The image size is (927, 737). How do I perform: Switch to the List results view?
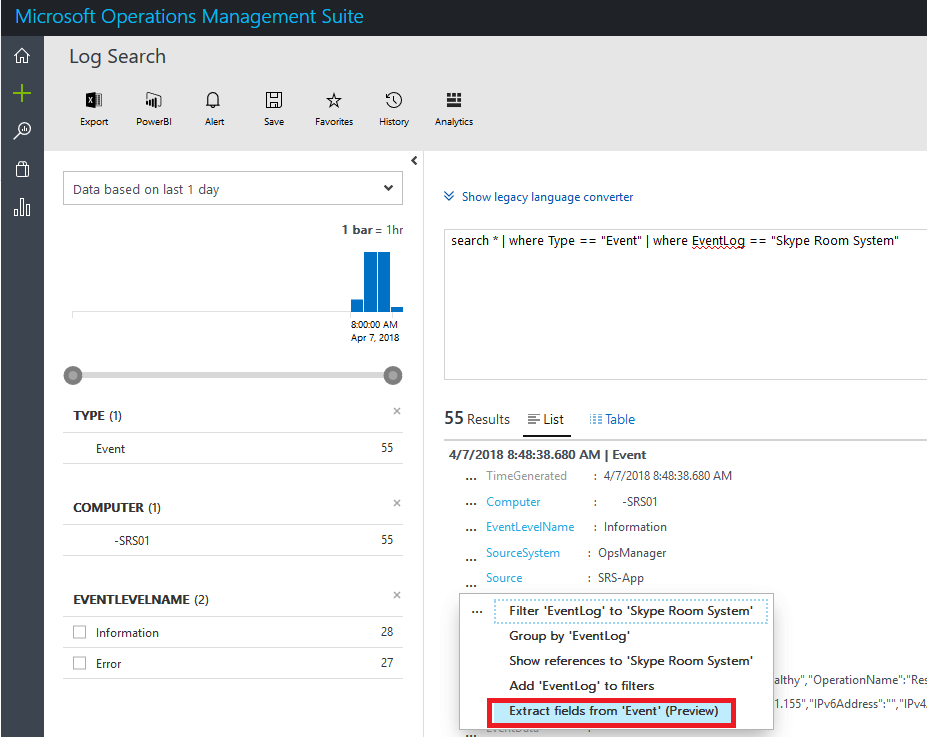(x=546, y=420)
